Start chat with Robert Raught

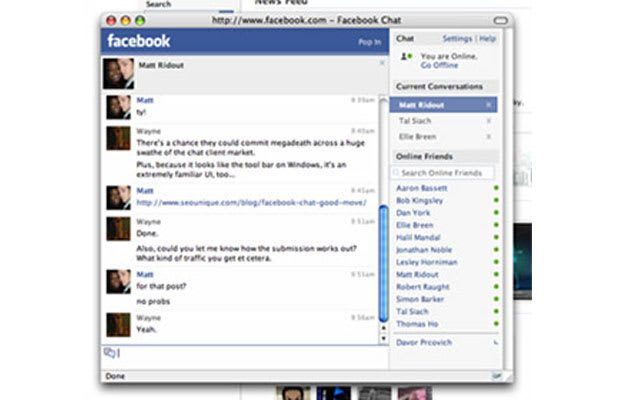423,287
